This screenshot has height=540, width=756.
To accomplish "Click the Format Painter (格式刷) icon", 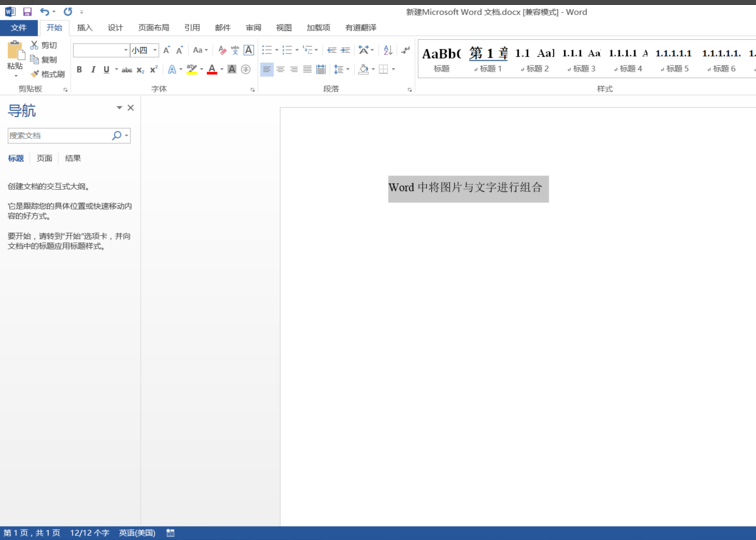I will (35, 74).
